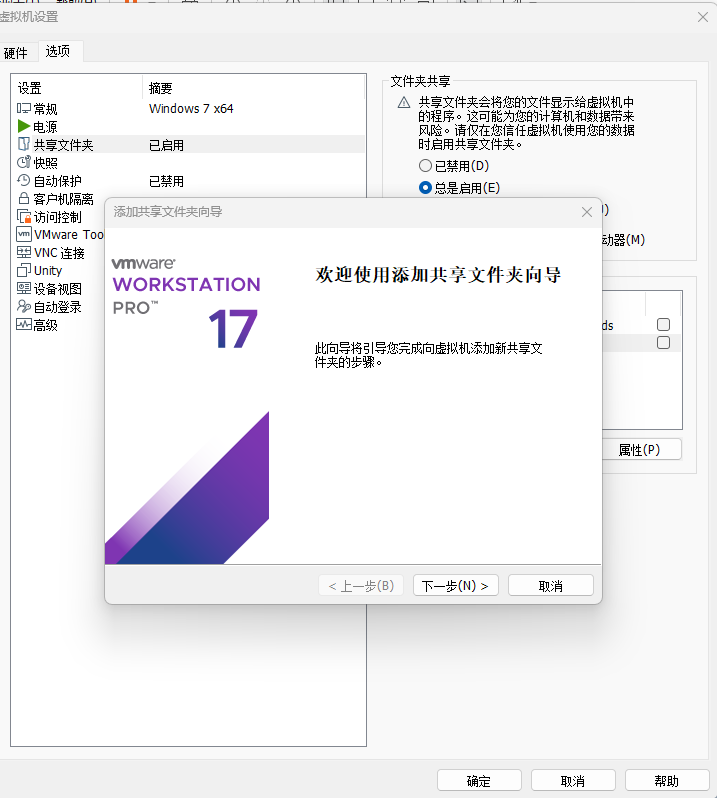Close the virtual machine settings window
Viewport: 717px width, 798px height.
coord(703,17)
